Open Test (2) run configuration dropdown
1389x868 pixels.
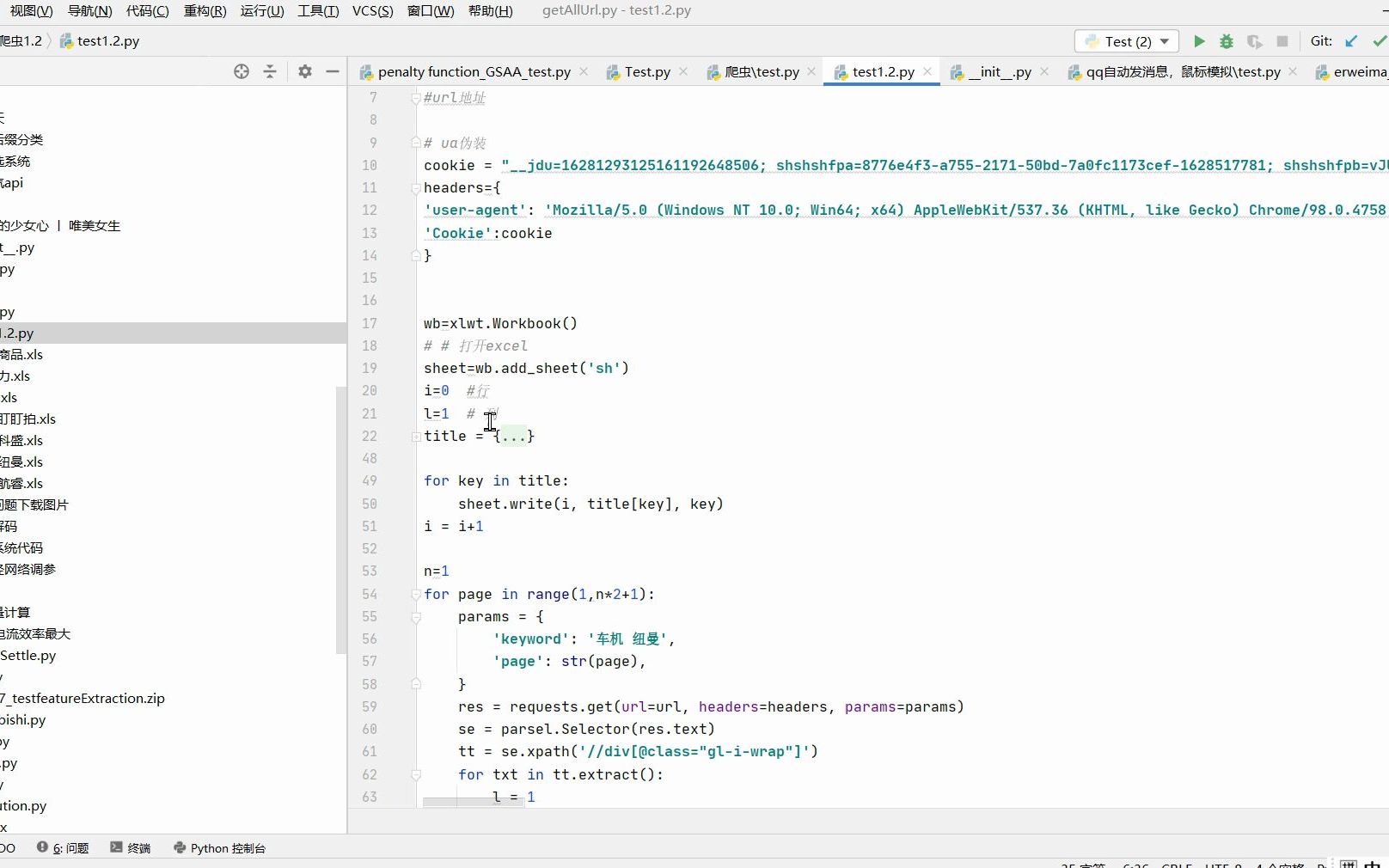coord(1127,41)
